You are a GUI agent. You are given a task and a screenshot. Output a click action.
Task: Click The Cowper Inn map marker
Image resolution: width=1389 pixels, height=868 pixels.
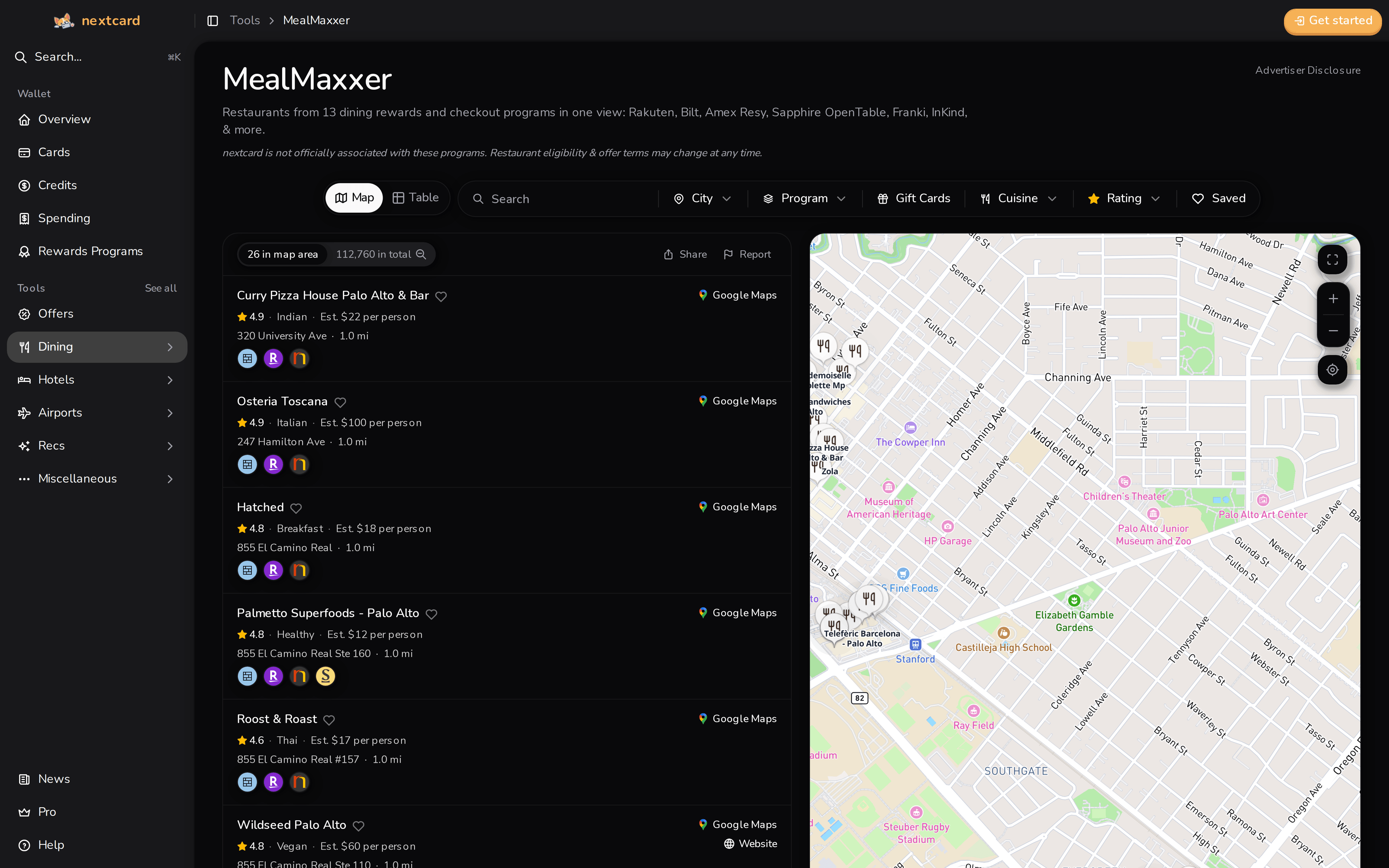point(910,428)
